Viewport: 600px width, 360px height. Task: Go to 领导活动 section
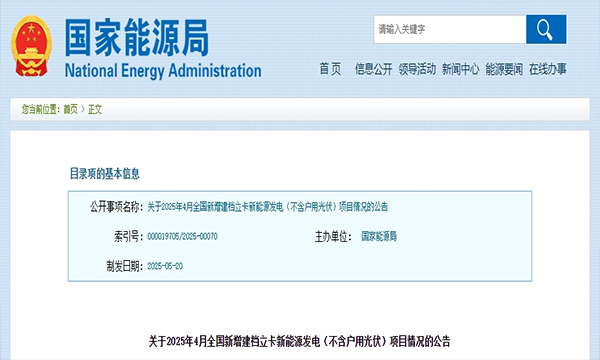(417, 69)
